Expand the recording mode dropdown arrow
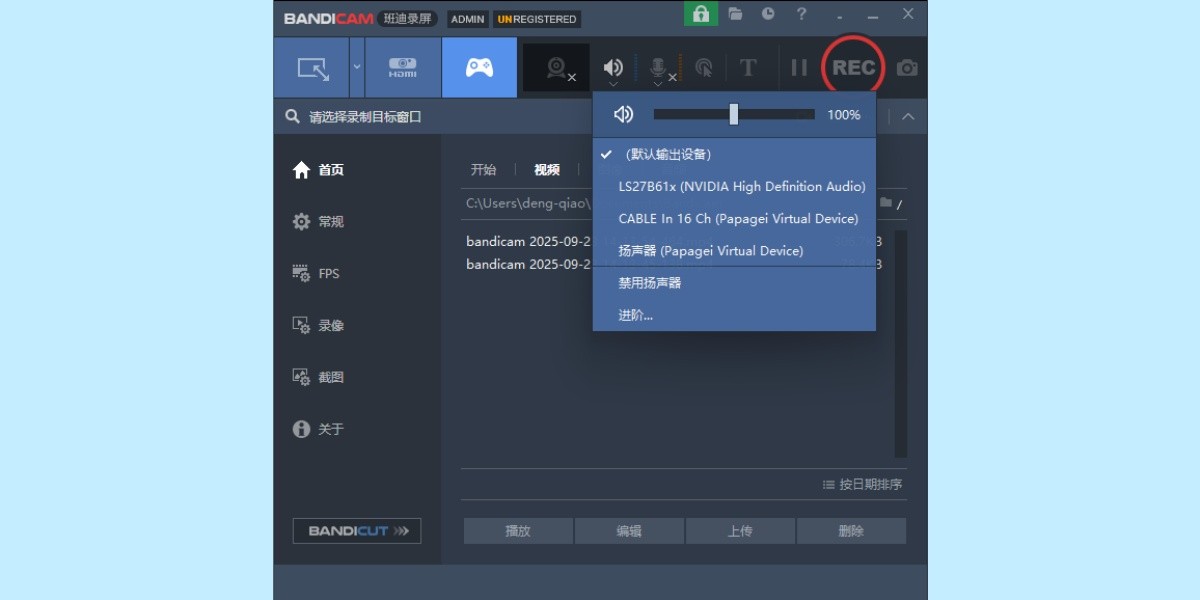 tap(355, 67)
